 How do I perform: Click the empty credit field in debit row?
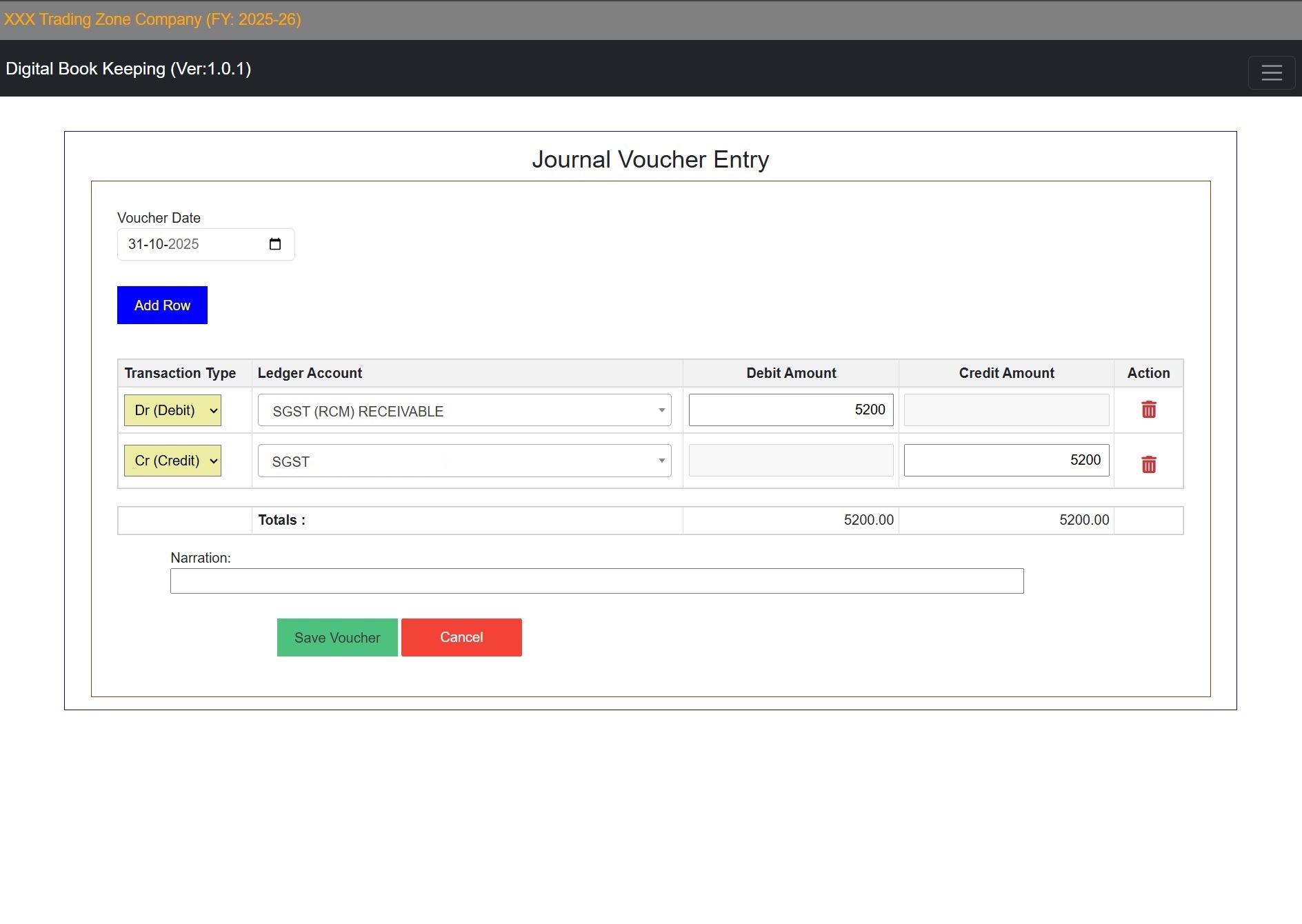coord(1005,410)
